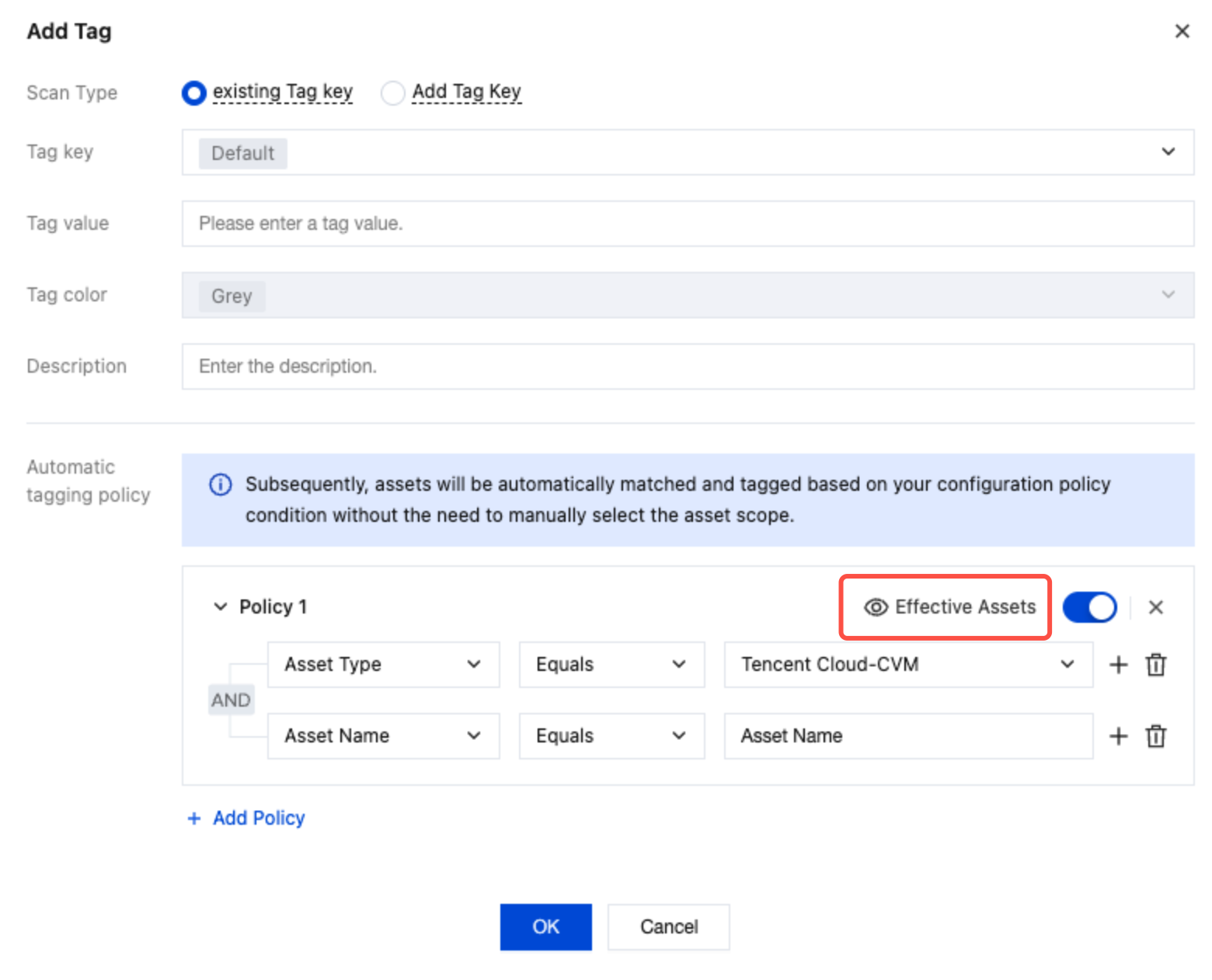Image resolution: width=1212 pixels, height=980 pixels.
Task: Click the Tag value input field
Action: pos(688,224)
